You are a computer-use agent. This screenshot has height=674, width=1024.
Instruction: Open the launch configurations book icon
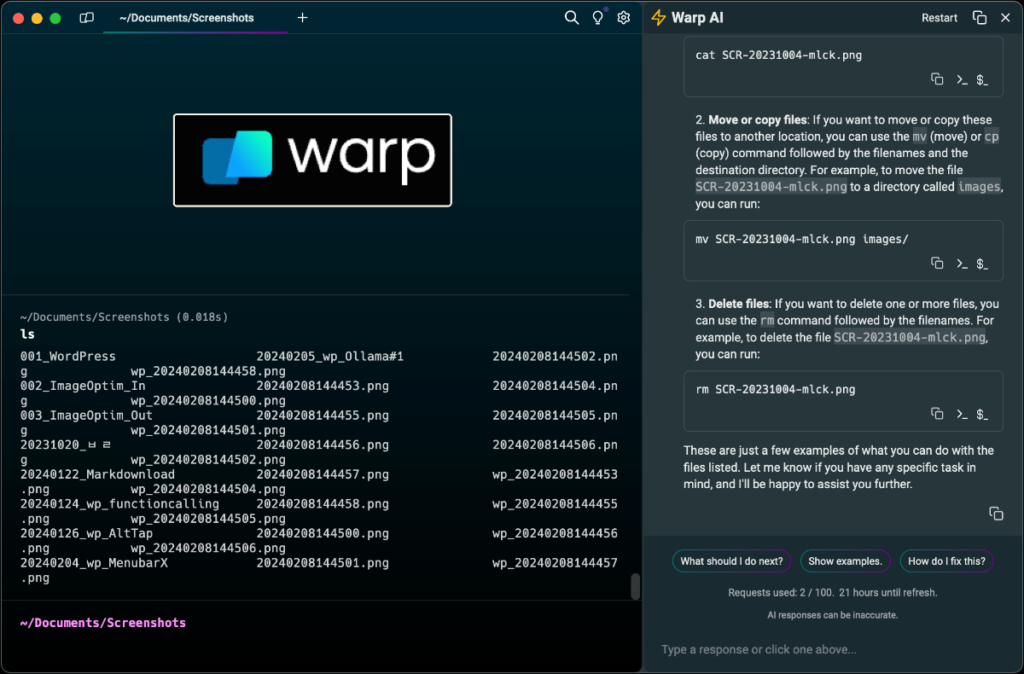pos(86,17)
